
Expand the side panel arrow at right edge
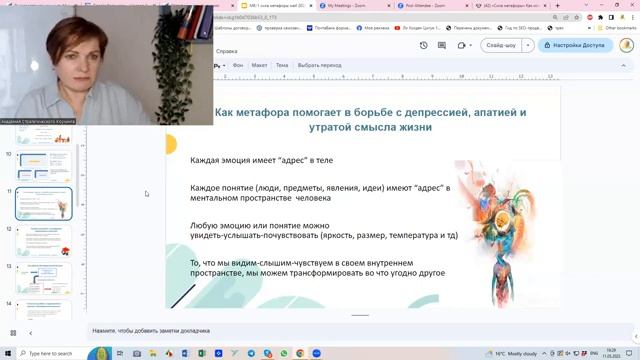point(636,336)
